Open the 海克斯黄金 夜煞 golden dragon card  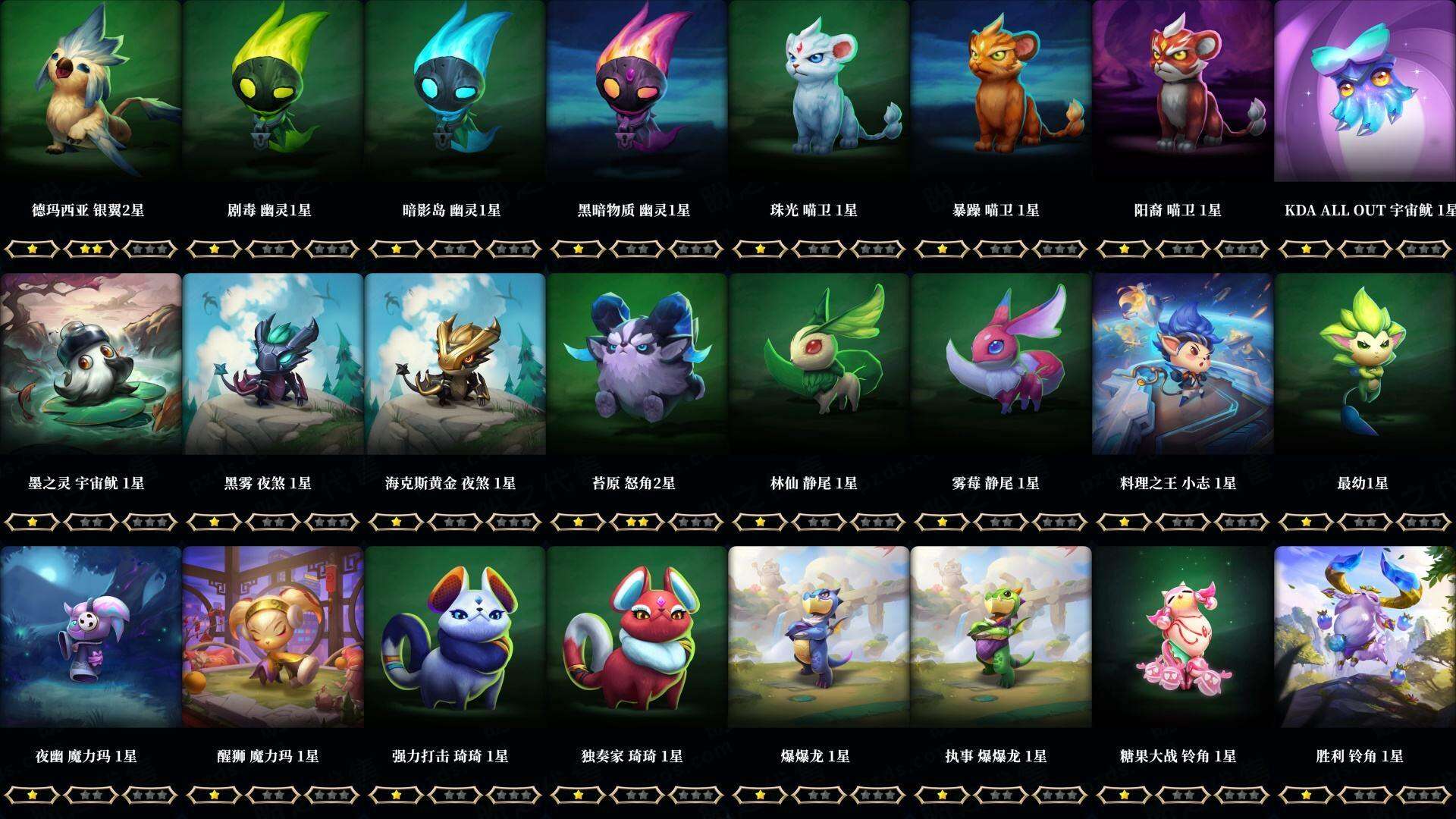(x=455, y=364)
